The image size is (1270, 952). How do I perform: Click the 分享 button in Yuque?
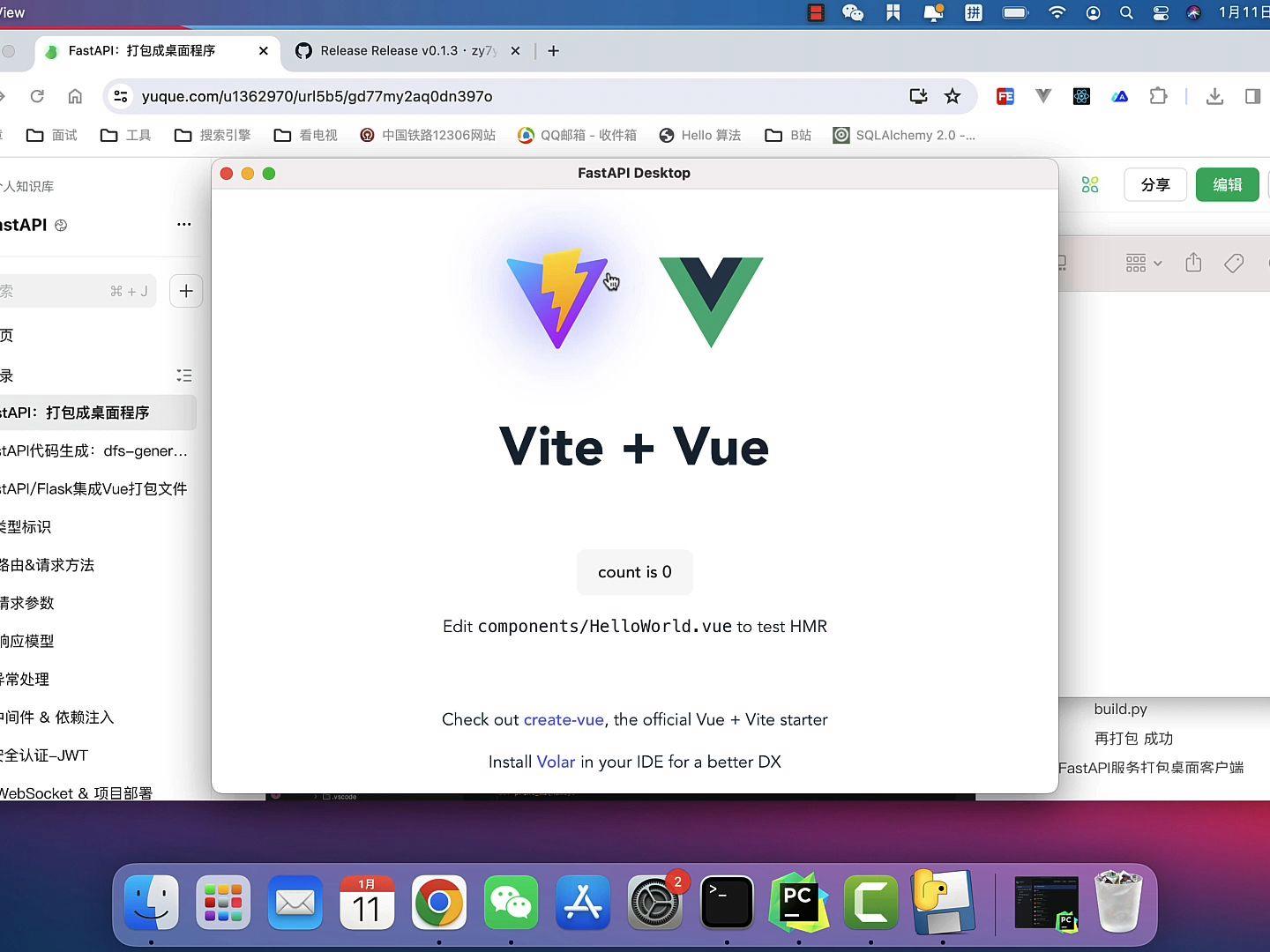pos(1155,184)
